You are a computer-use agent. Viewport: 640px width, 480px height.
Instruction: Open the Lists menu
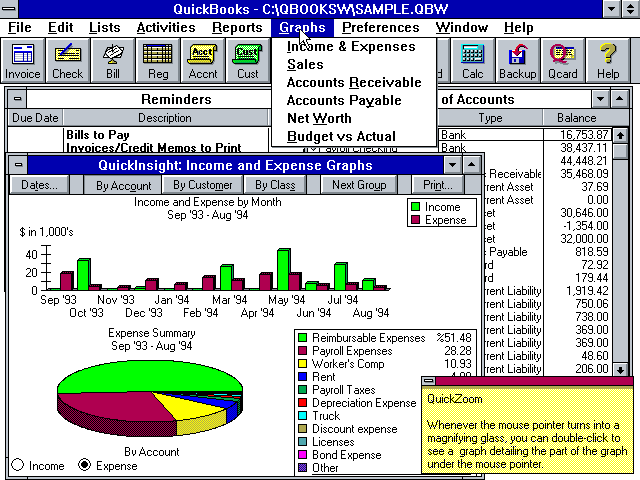coord(104,27)
